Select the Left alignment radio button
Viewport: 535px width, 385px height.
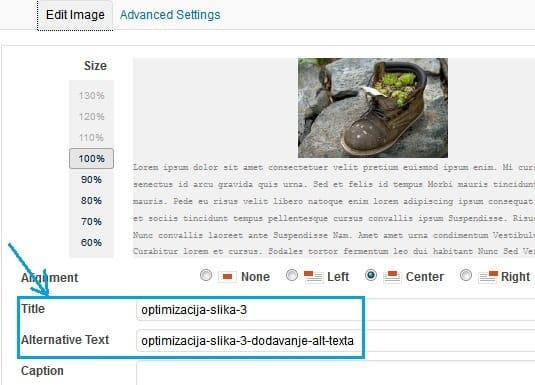[292, 275]
